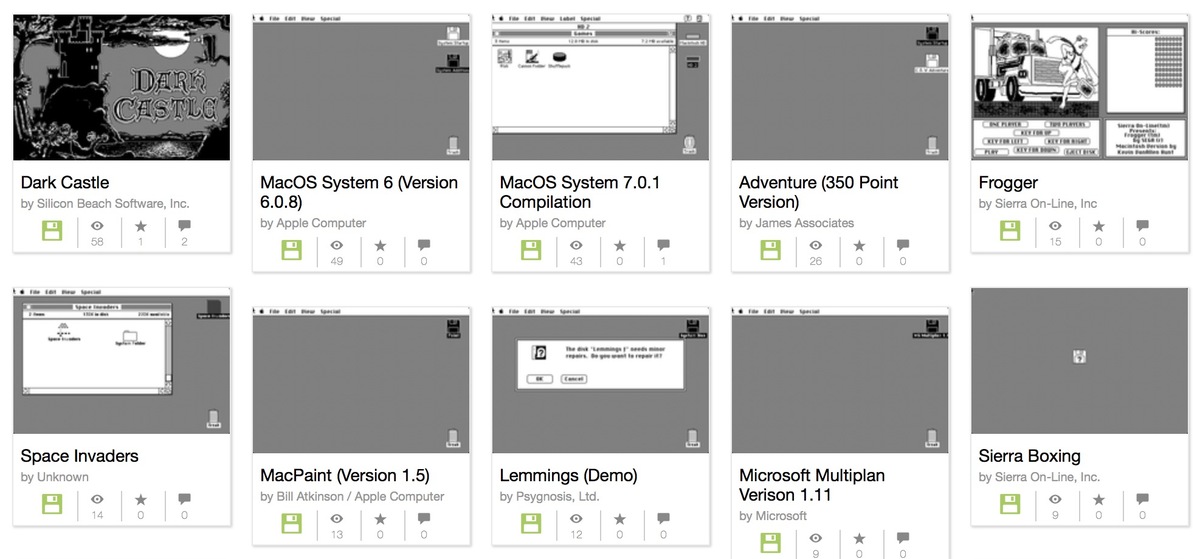Image resolution: width=1200 pixels, height=559 pixels.
Task: Select "by Silicon Beach Software, Inc." text
Action: 105,204
